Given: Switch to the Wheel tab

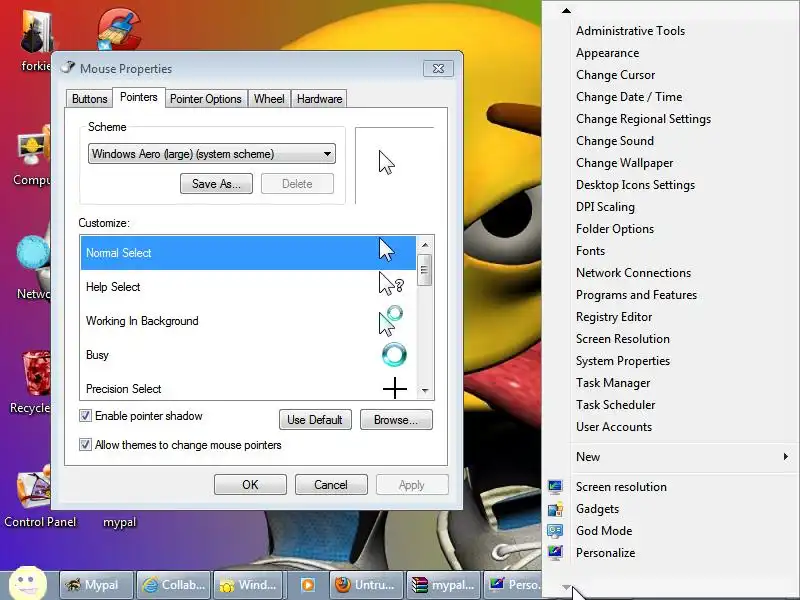Looking at the screenshot, I should pyautogui.click(x=269, y=99).
